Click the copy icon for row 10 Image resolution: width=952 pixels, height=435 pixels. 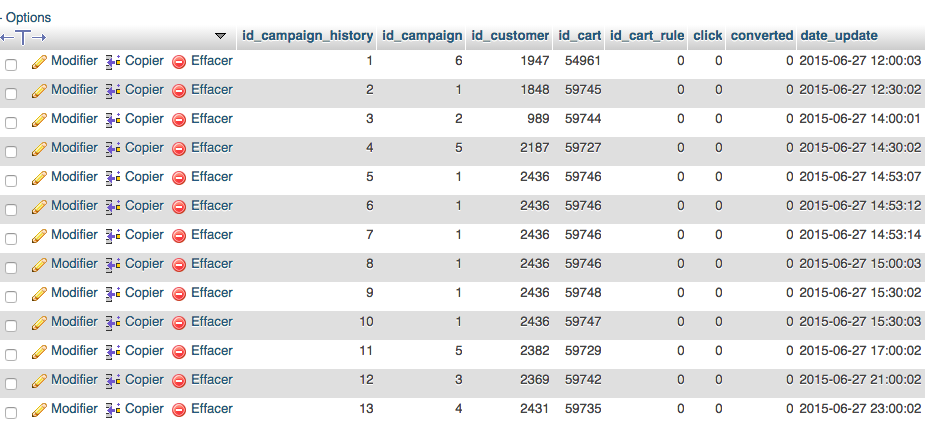(113, 323)
